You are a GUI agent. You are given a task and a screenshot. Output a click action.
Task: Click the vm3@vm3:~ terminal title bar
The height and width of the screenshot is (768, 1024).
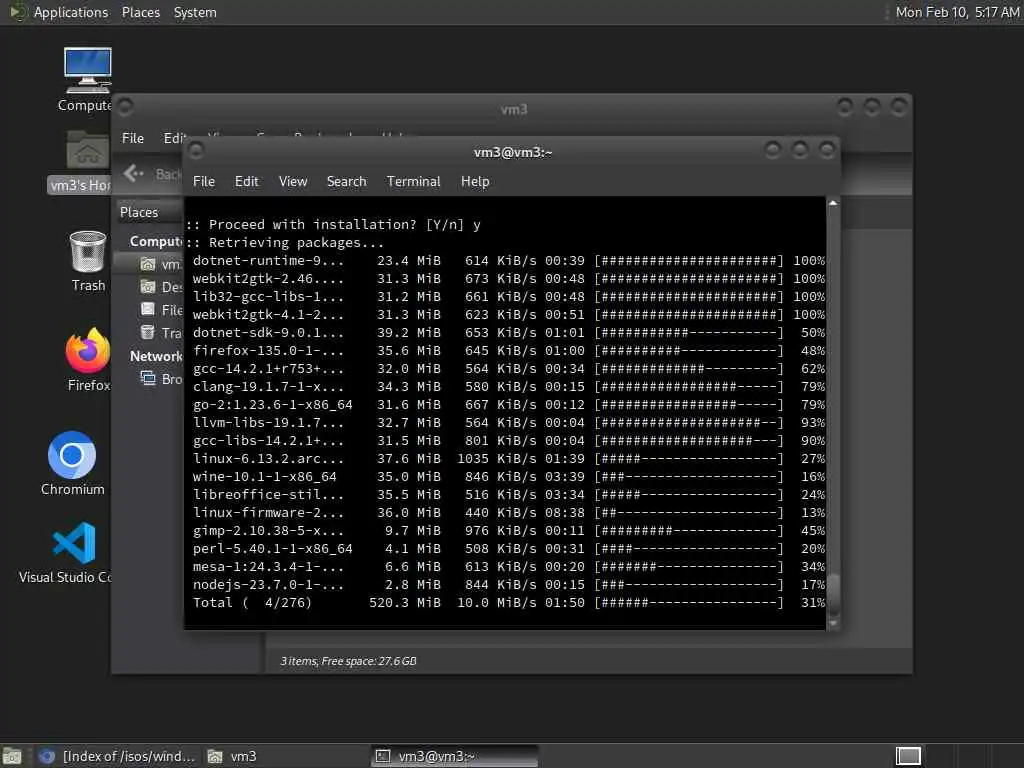(513, 152)
